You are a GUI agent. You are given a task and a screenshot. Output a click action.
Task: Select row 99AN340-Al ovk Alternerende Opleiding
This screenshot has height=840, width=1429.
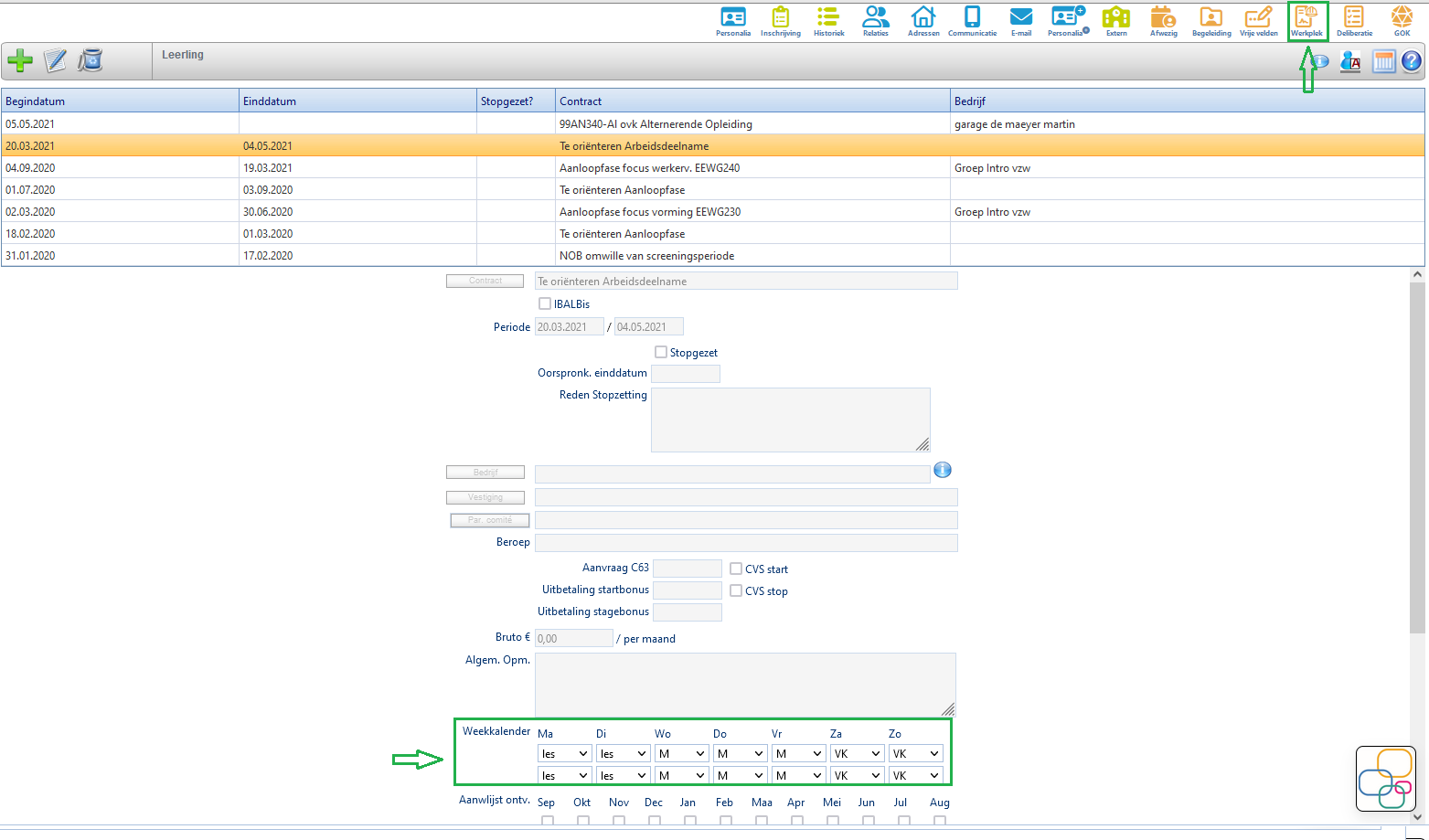(x=713, y=123)
